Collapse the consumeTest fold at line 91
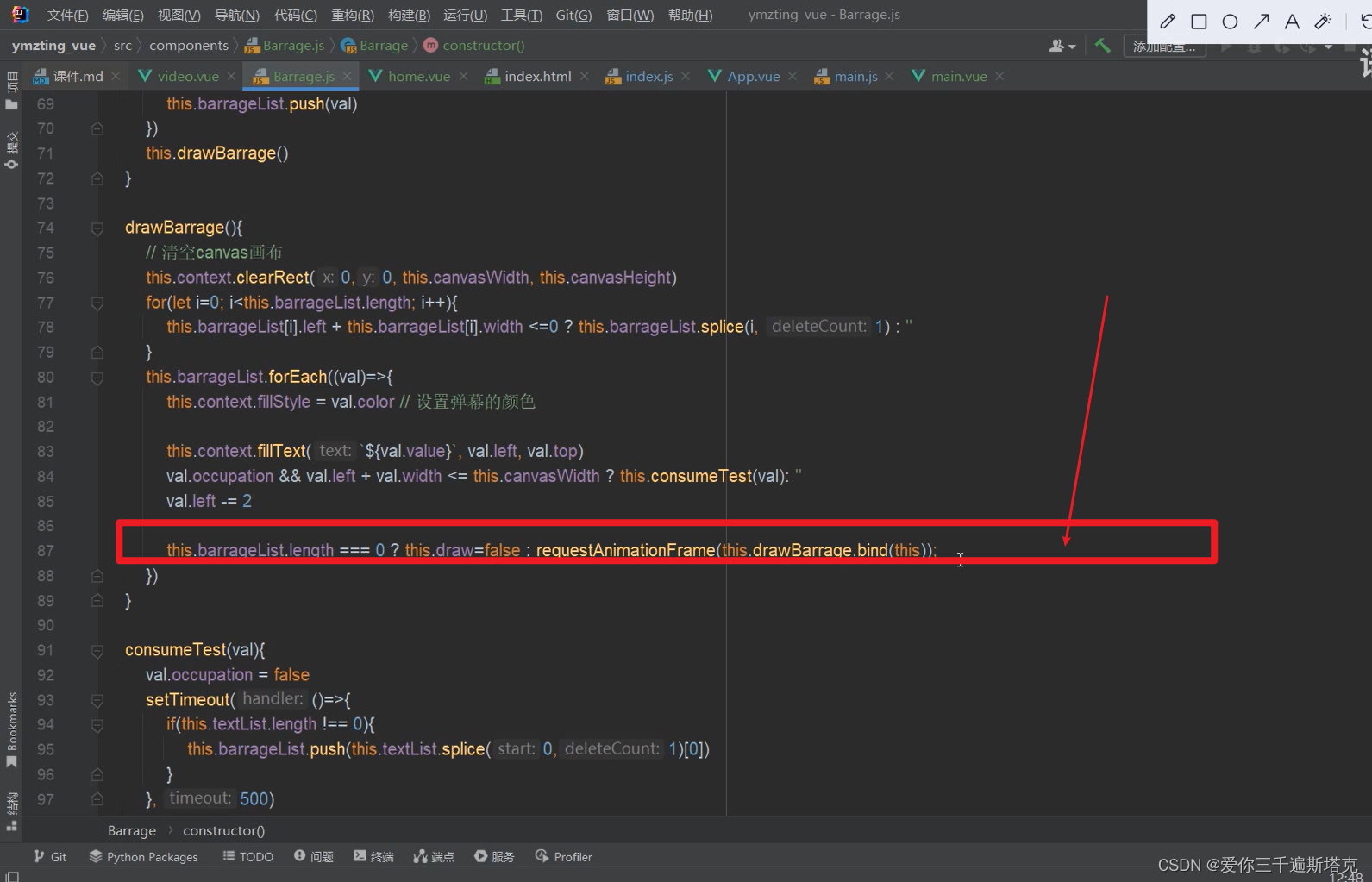The width and height of the screenshot is (1372, 882). click(97, 651)
